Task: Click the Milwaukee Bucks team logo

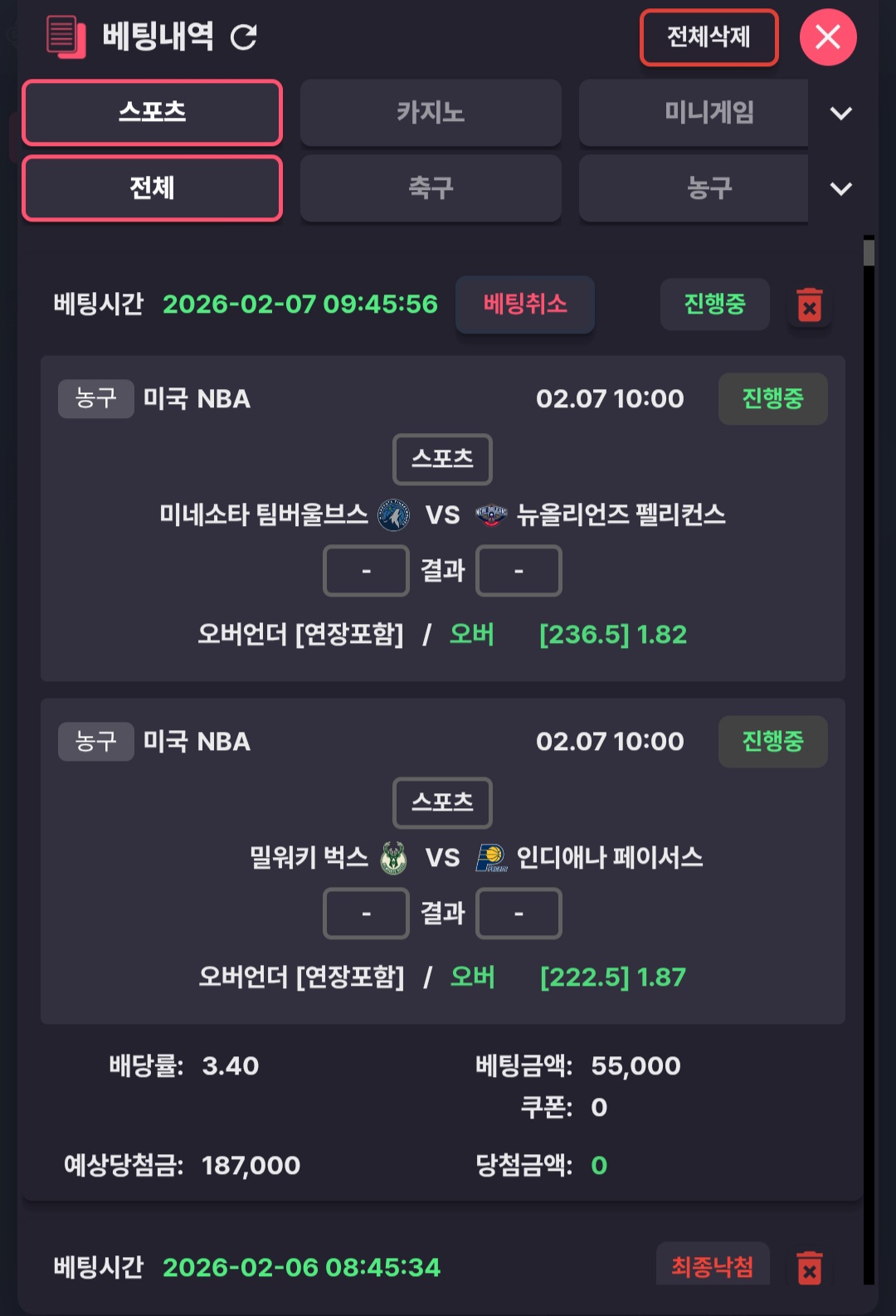Action: pyautogui.click(x=393, y=858)
